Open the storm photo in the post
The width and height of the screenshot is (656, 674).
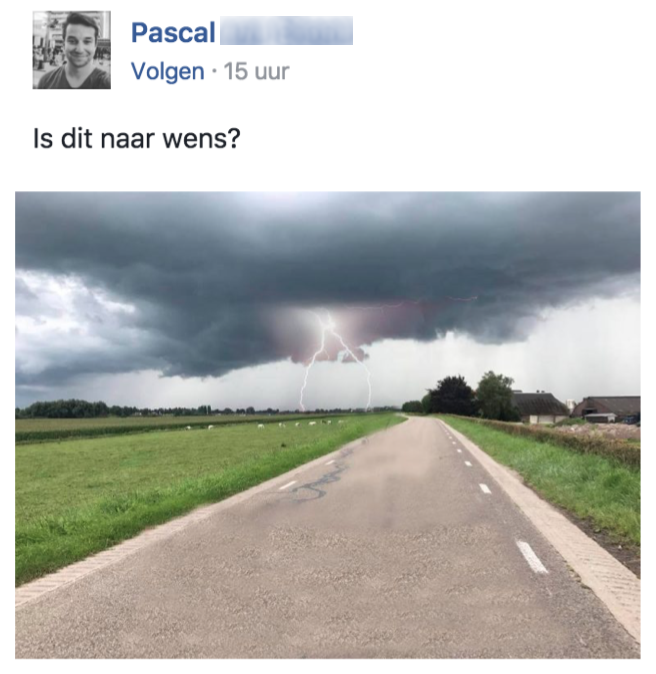tap(328, 425)
